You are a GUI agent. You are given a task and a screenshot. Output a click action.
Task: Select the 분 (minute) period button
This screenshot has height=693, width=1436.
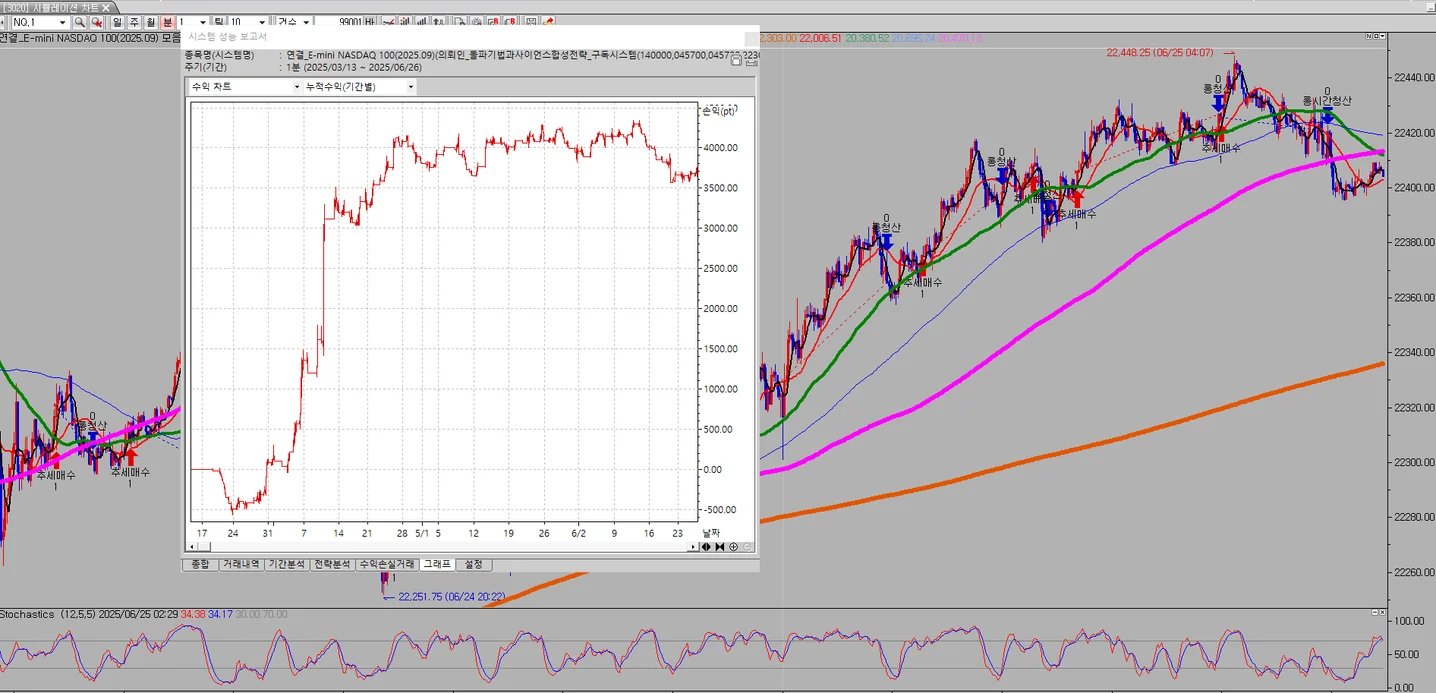point(167,22)
